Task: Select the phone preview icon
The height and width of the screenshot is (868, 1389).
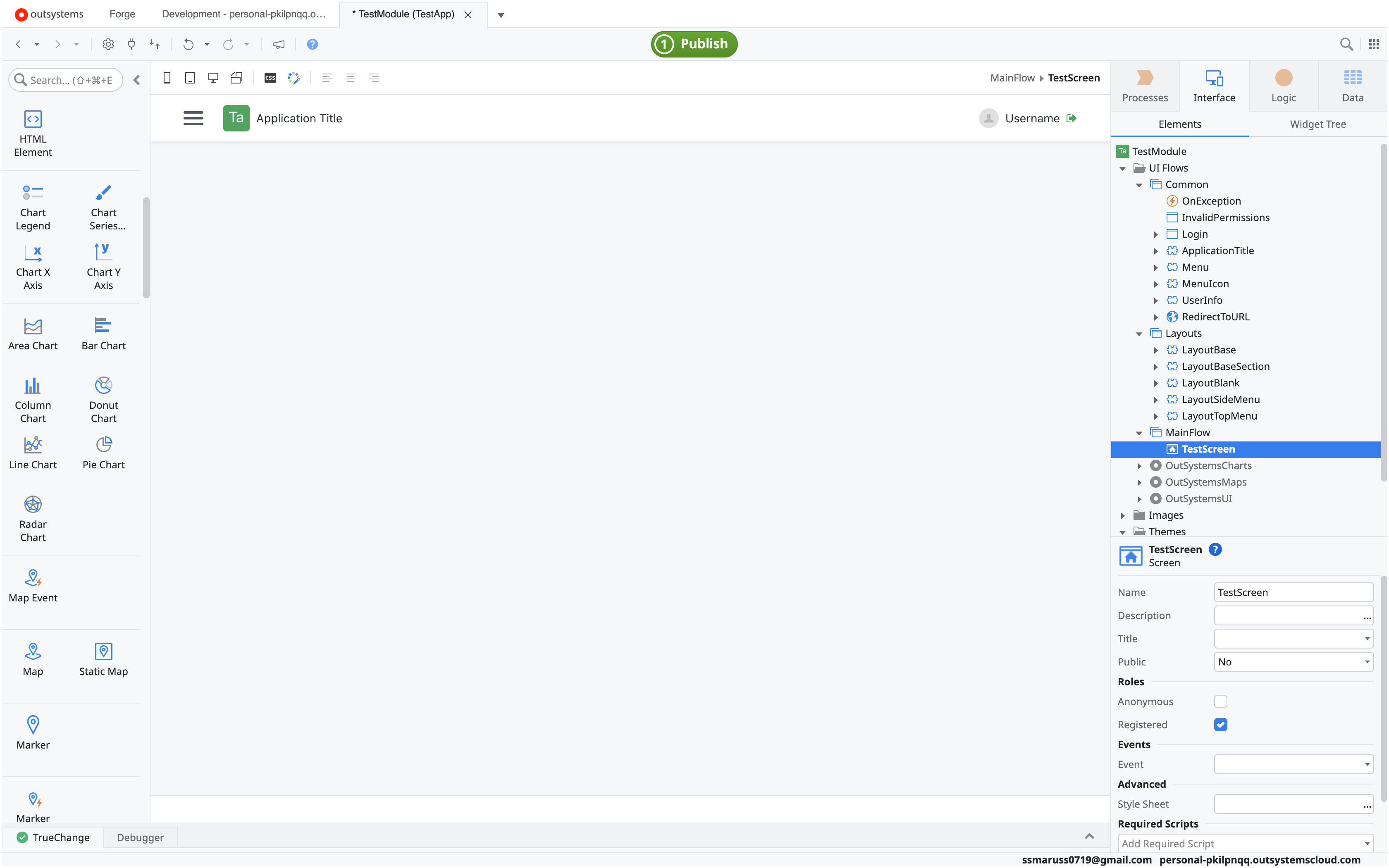Action: (167, 78)
